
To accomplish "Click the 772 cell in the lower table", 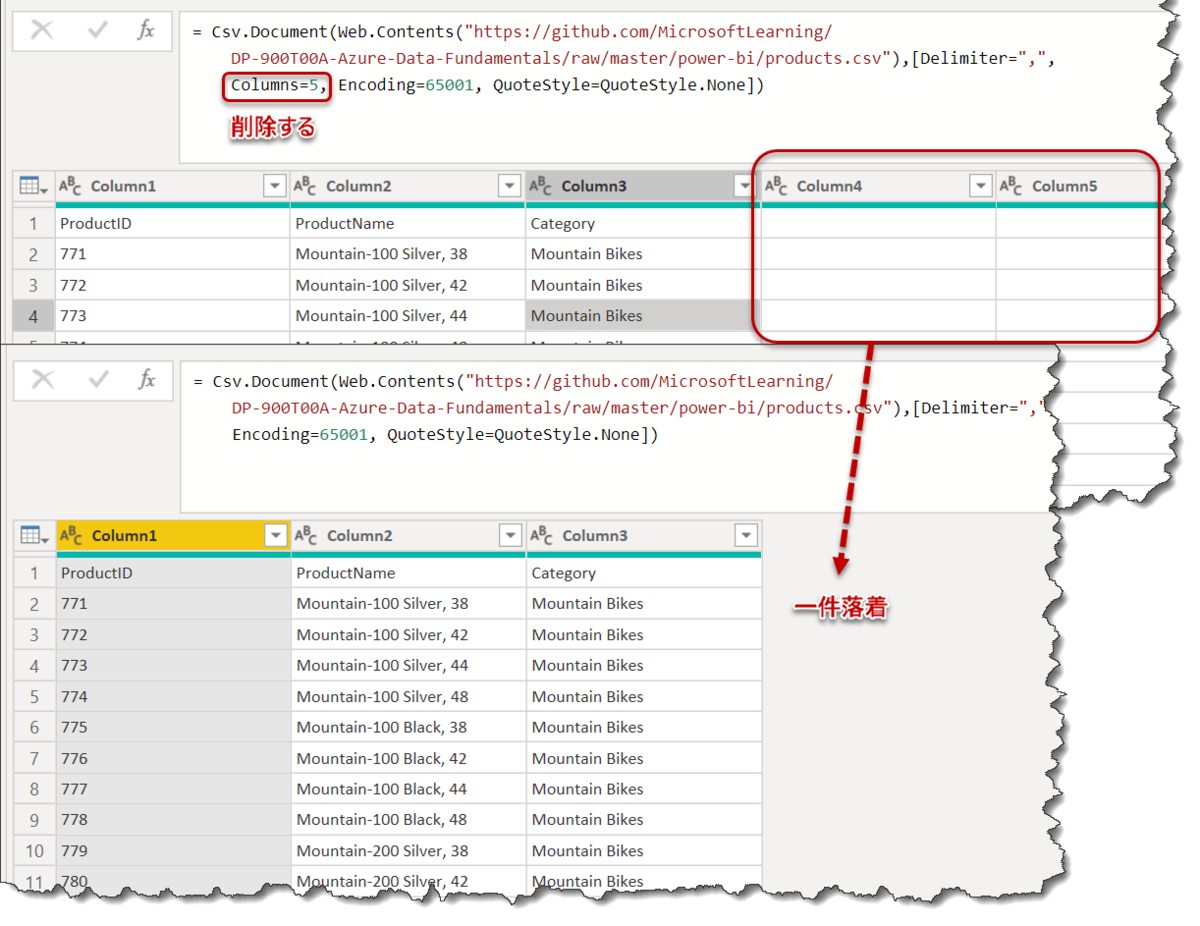I will (174, 635).
